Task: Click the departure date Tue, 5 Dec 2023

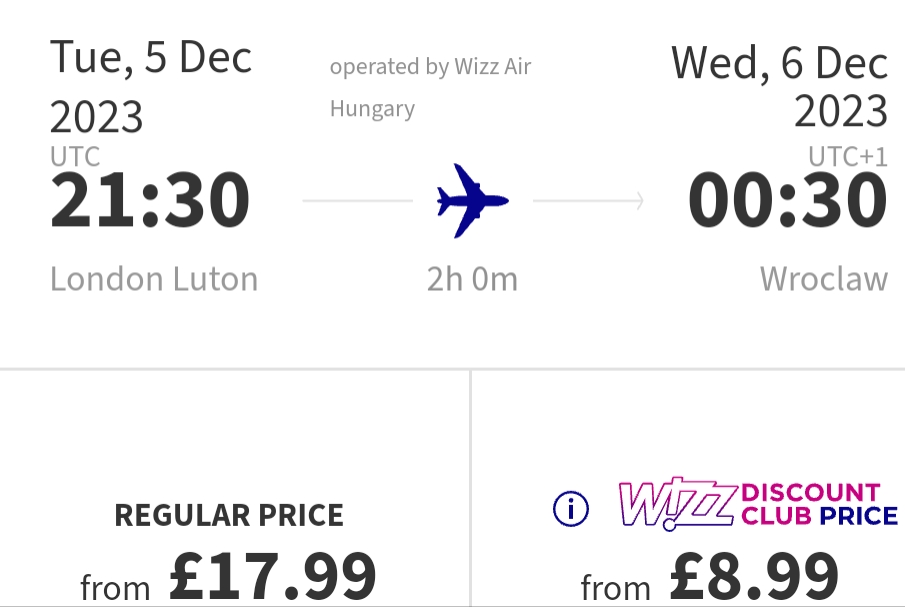Action: click(151, 87)
